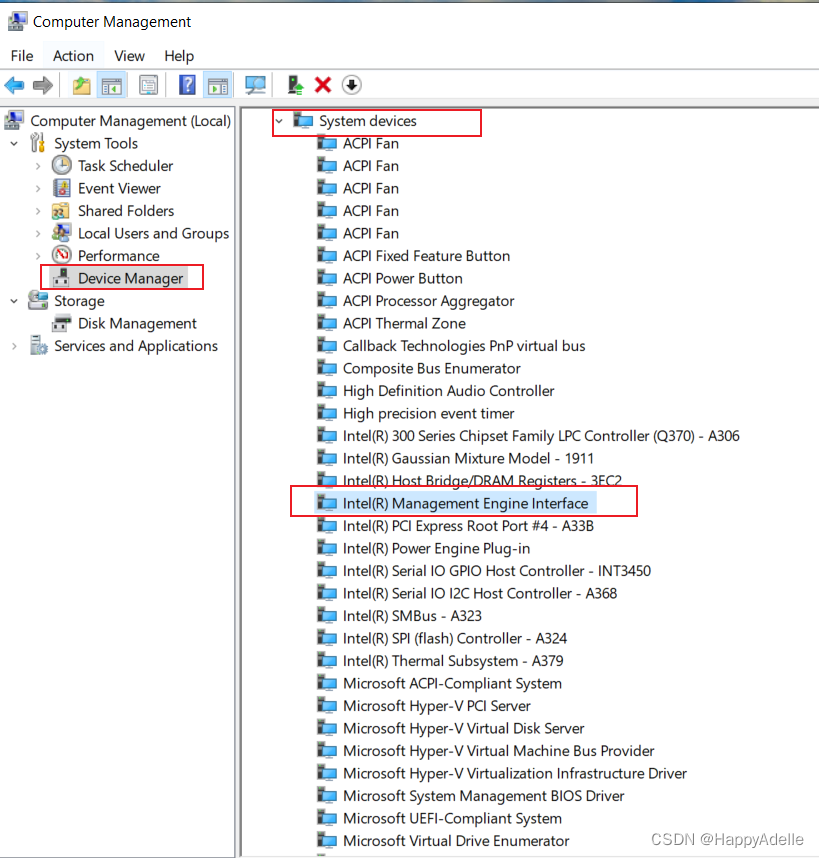Click the red X Uninstall device icon
The width and height of the screenshot is (819, 858).
(323, 85)
